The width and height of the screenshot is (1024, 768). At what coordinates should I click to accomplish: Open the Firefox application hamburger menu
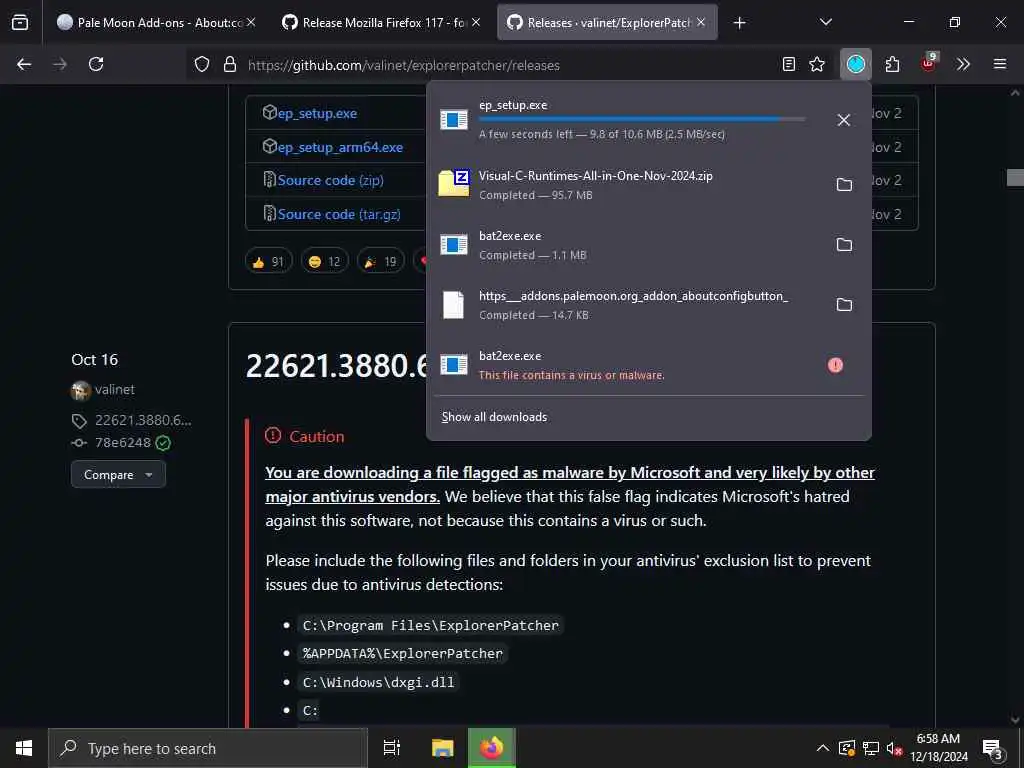1000,64
